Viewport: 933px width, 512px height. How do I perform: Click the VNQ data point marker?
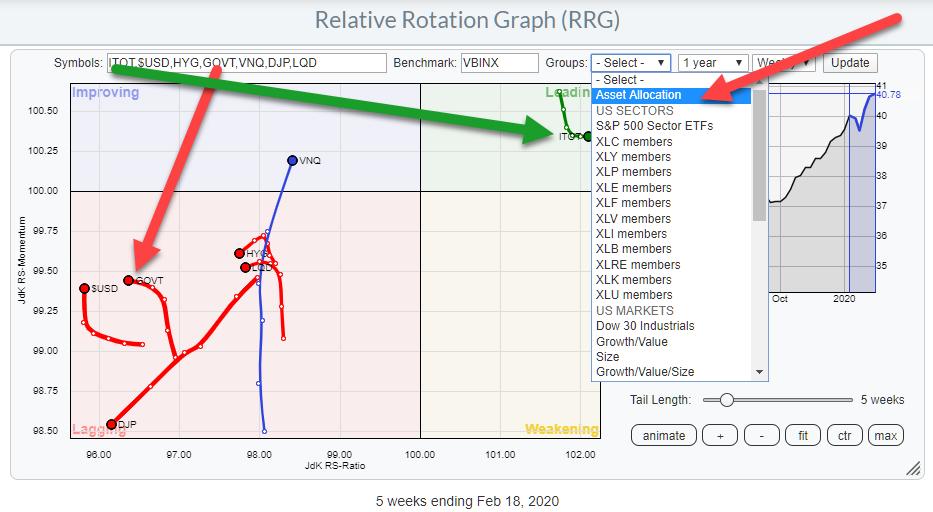point(292,160)
